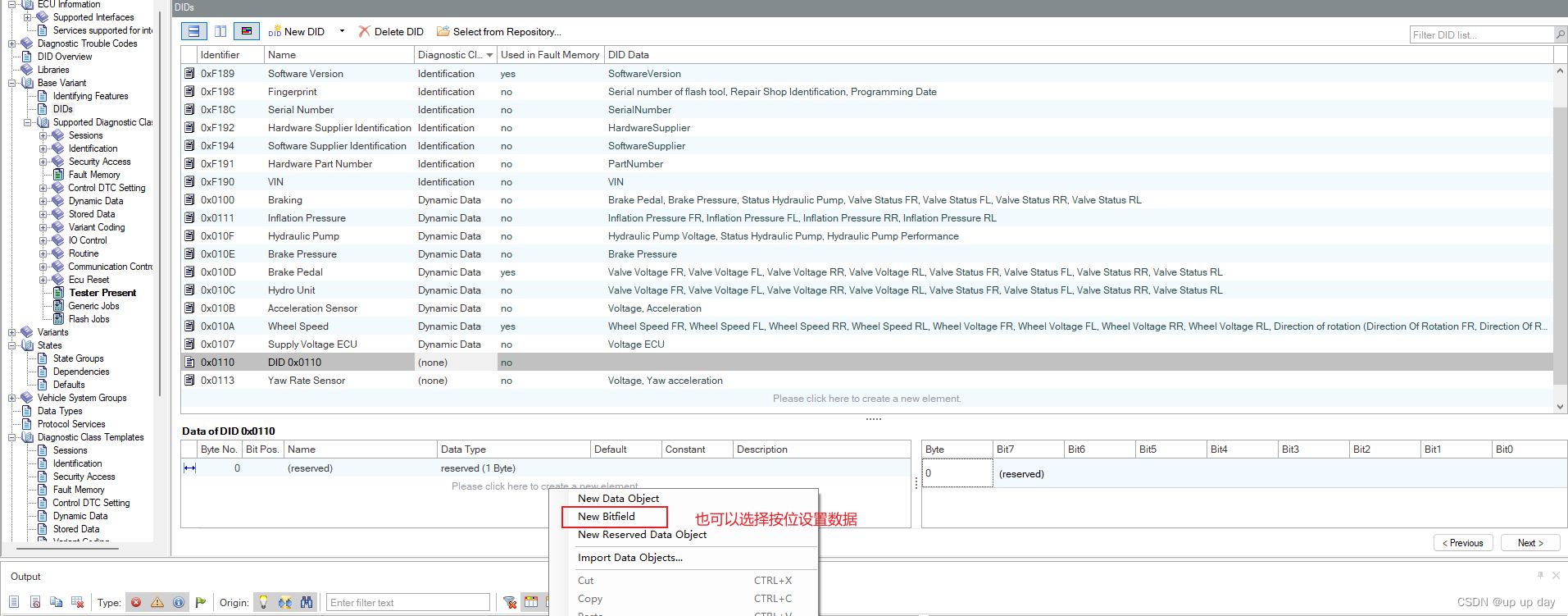Open Data Types tree item

pos(60,411)
